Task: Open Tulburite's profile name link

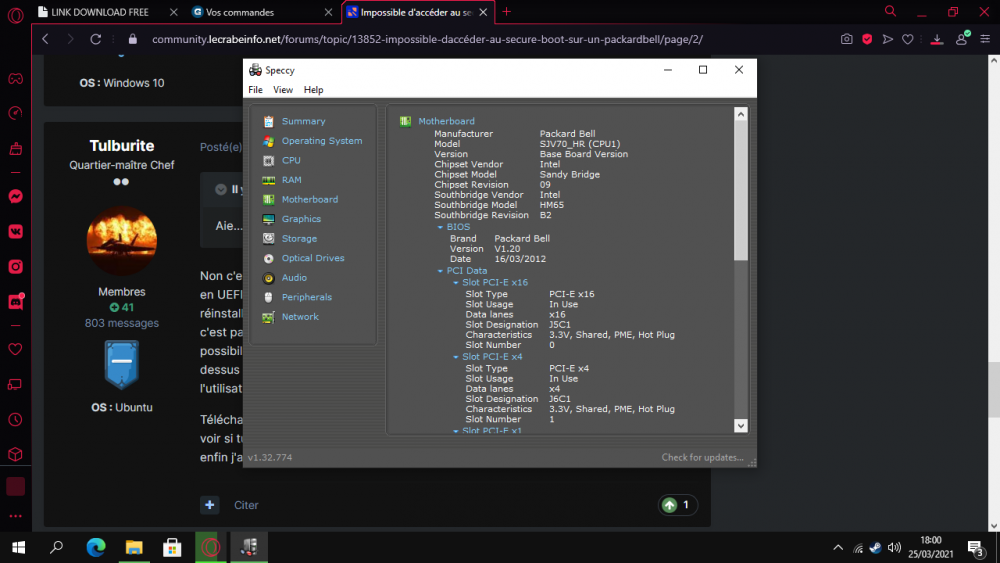Action: 122,145
